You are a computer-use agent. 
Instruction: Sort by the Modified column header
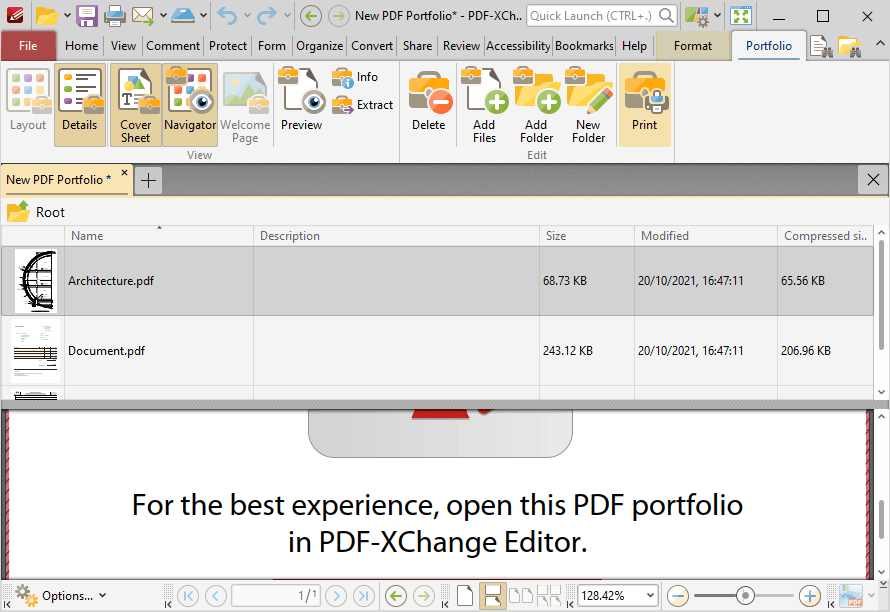tap(706, 236)
